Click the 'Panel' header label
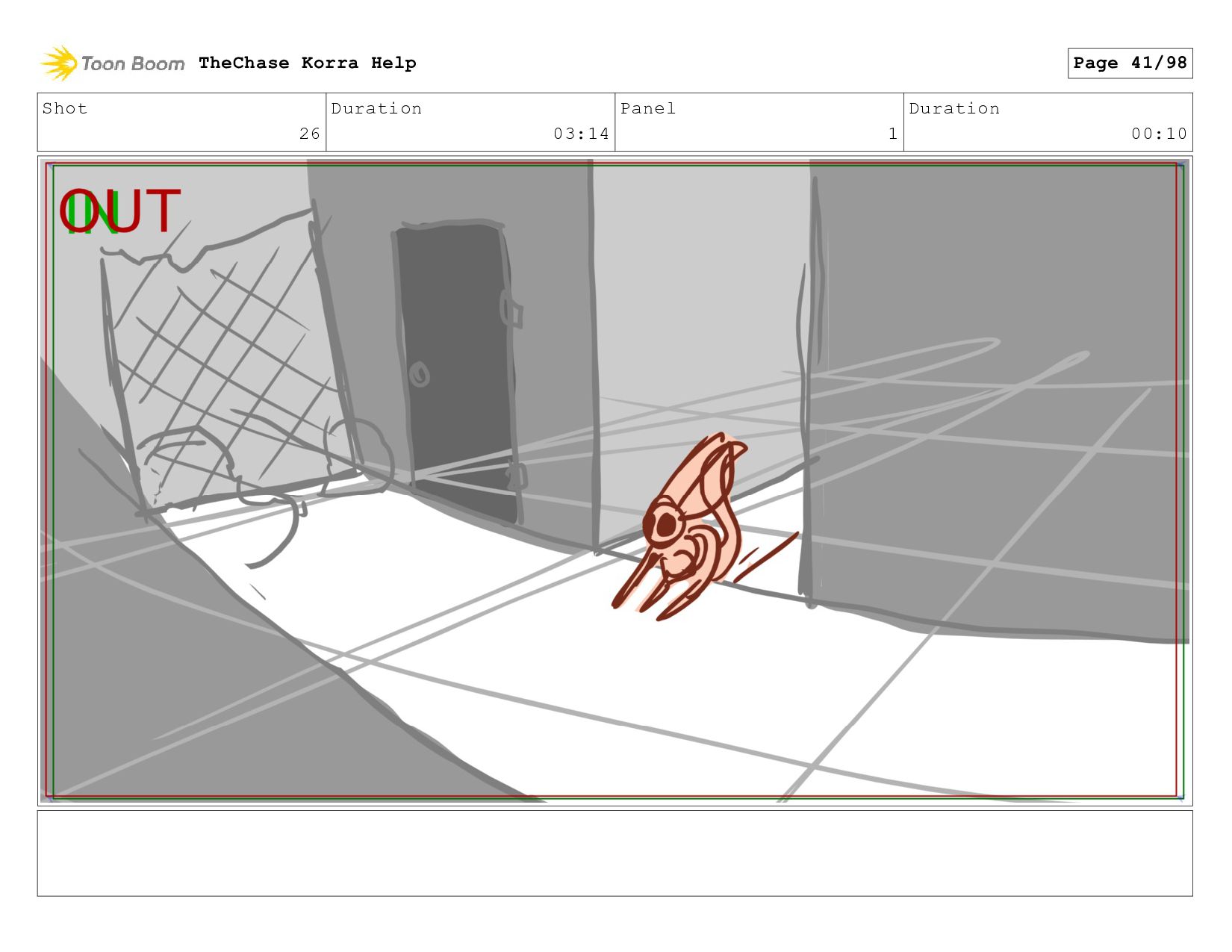The height and width of the screenshot is (952, 1232). (648, 108)
